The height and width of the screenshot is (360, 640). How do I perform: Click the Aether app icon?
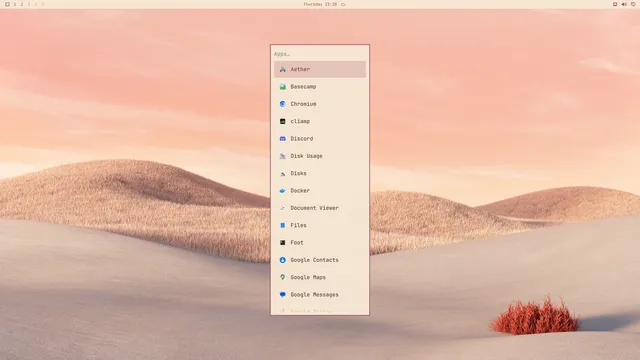pyautogui.click(x=282, y=69)
